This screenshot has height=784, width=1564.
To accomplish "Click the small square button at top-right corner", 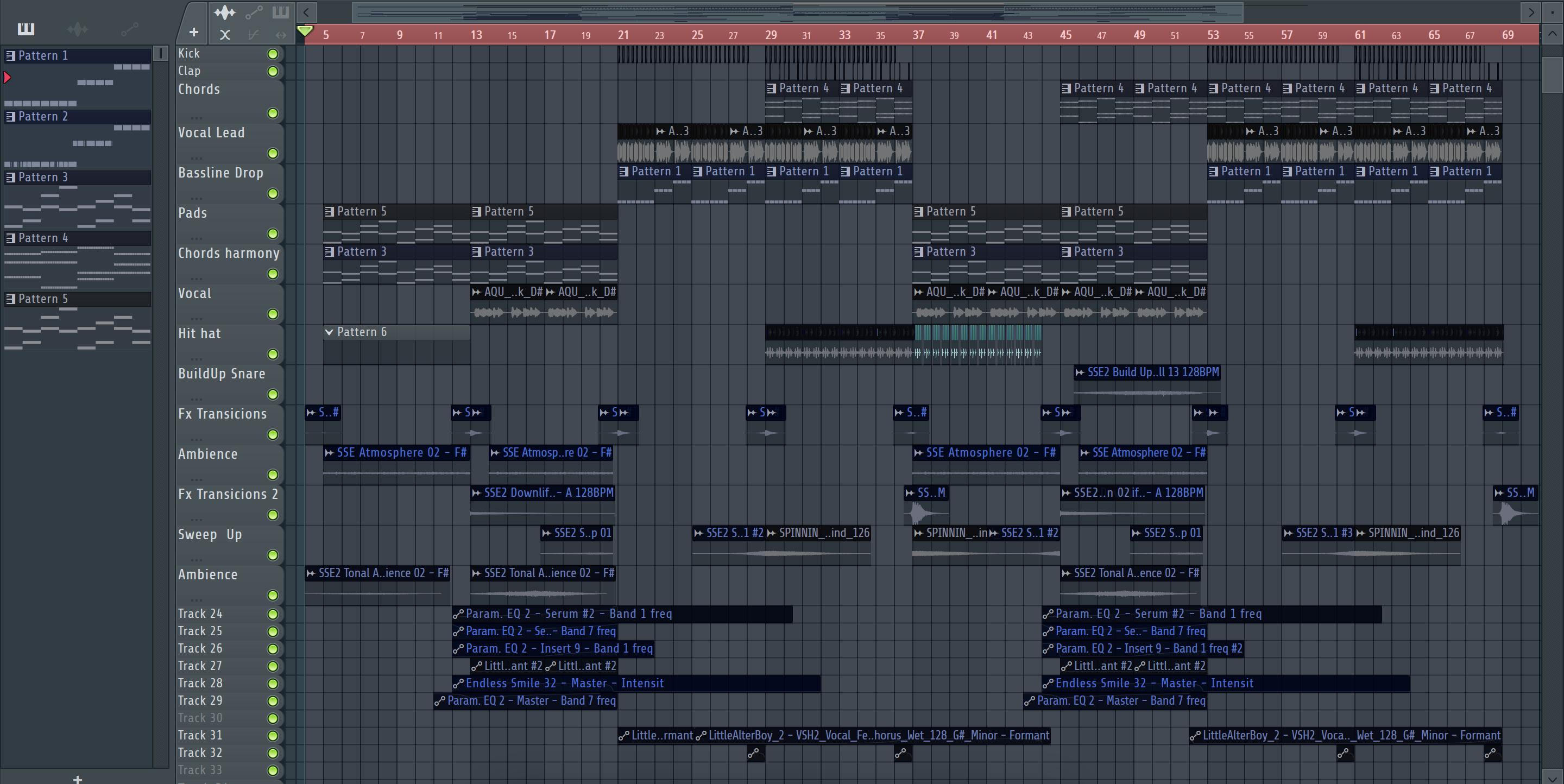I will coord(1553,11).
